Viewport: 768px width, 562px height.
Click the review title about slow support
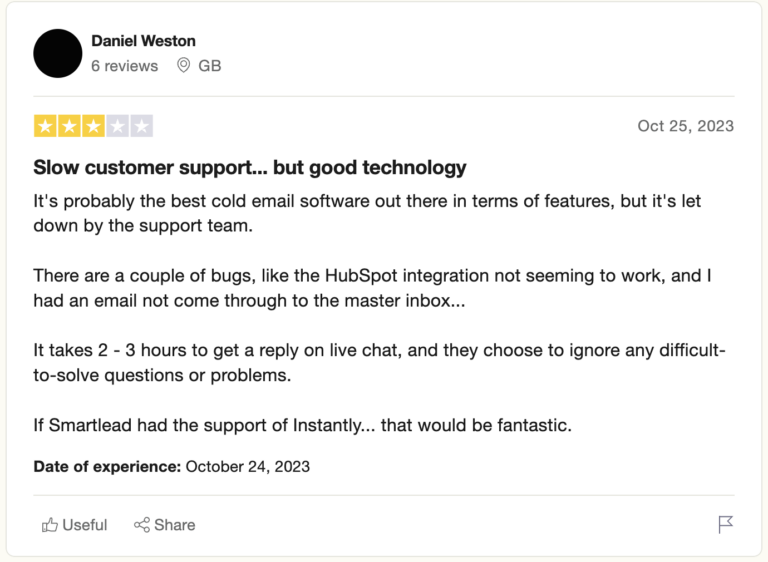point(250,167)
